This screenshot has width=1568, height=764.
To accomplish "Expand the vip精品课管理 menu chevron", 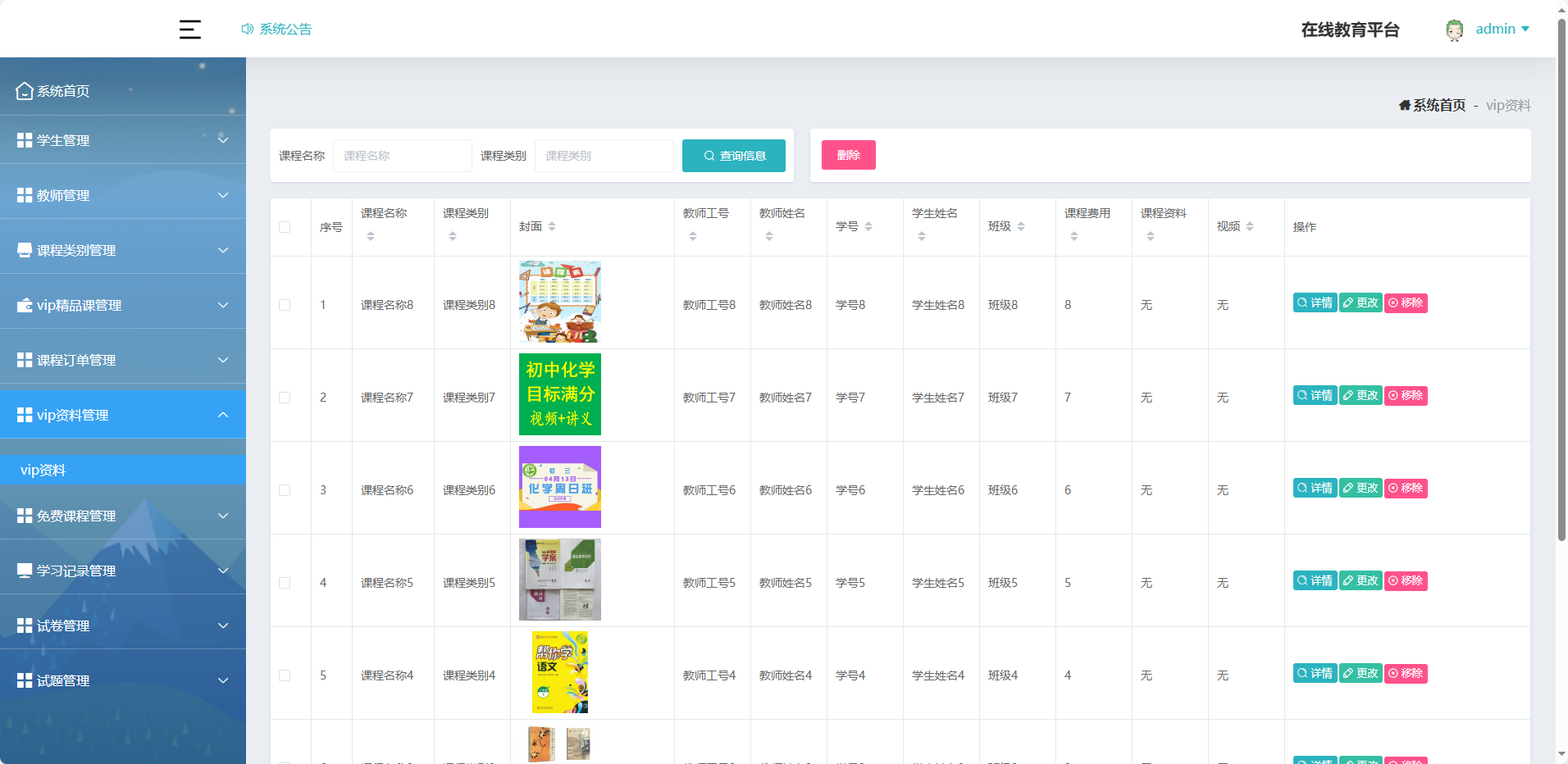I will 223,305.
